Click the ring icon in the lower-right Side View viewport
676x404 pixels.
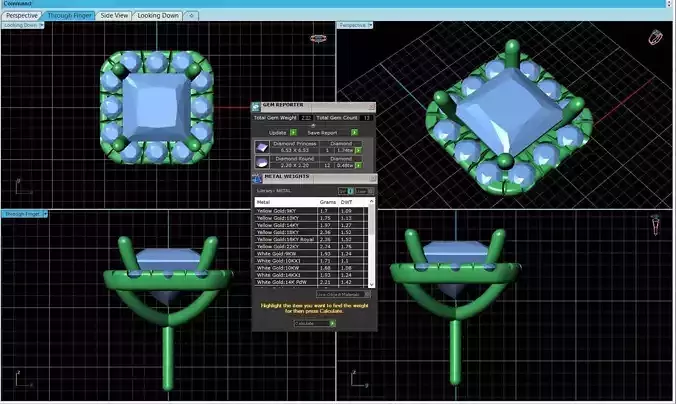pos(655,224)
